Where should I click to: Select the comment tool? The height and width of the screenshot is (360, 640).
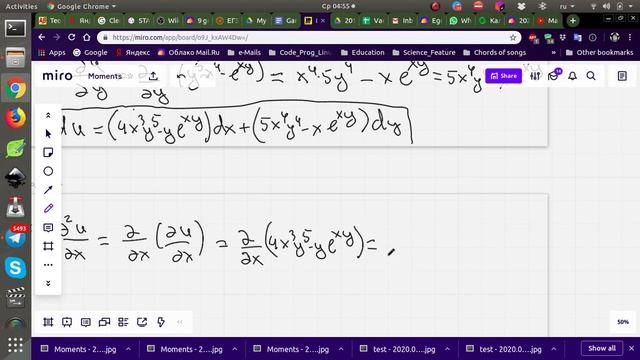[x=48, y=227]
